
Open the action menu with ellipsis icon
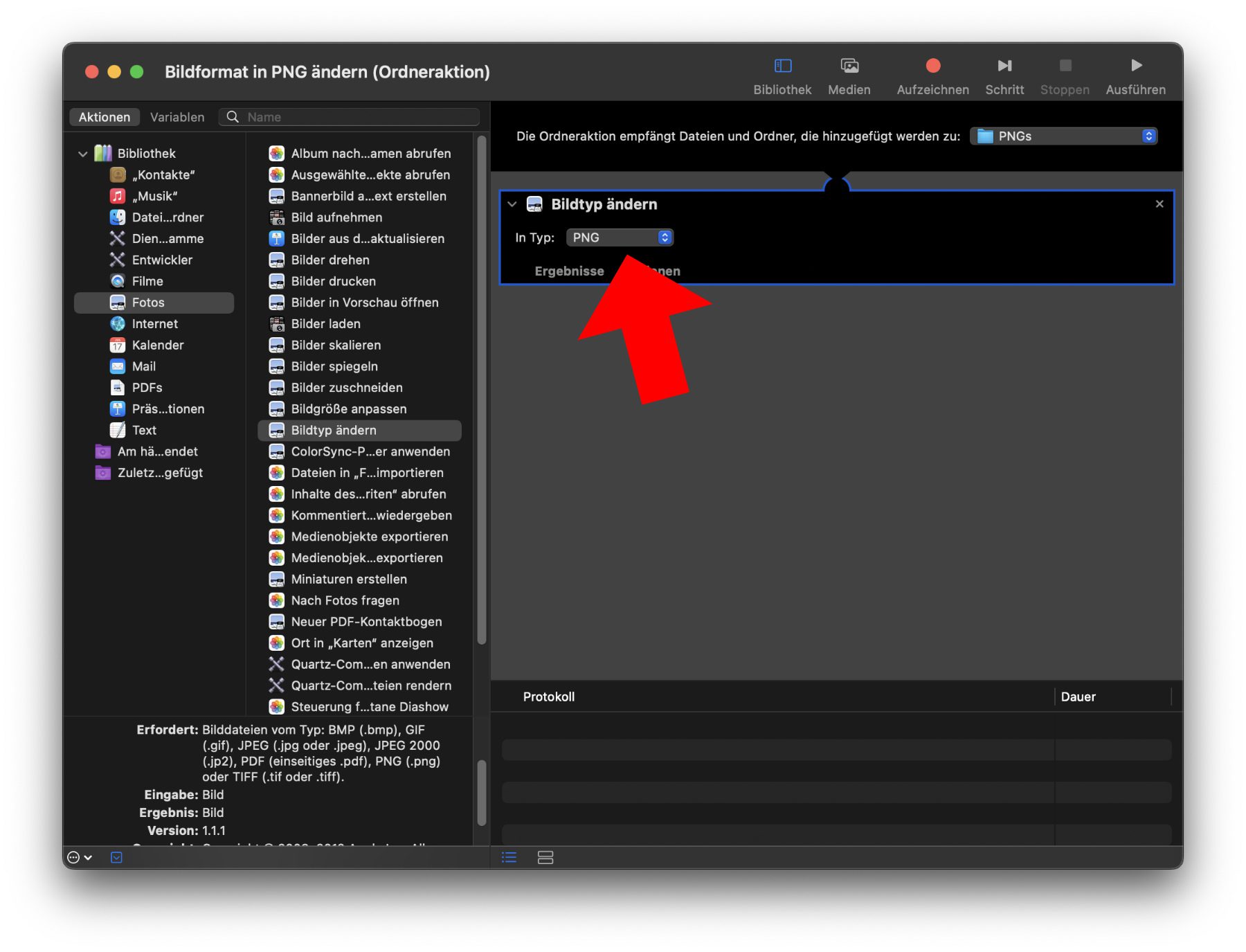coord(78,858)
